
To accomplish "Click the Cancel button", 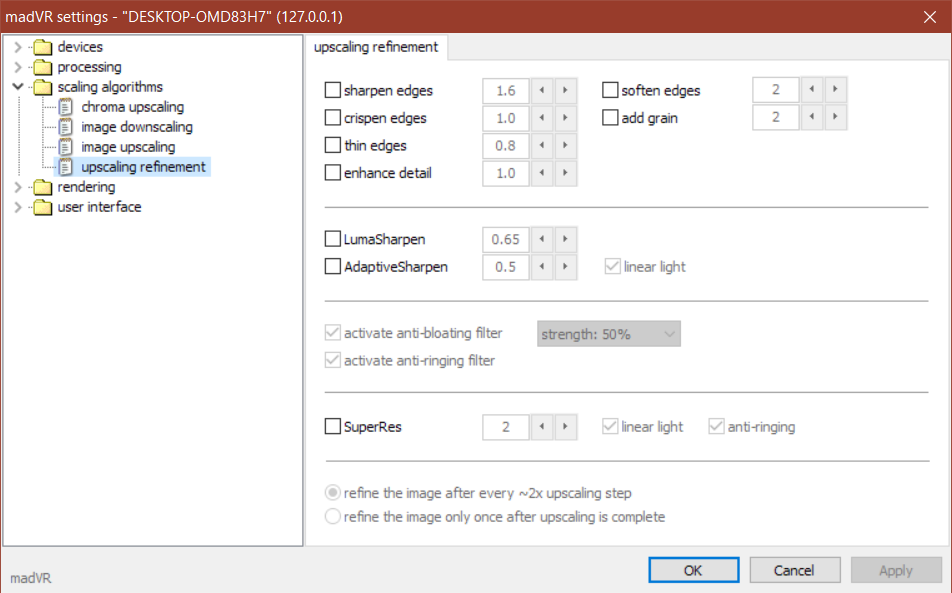I will point(794,570).
